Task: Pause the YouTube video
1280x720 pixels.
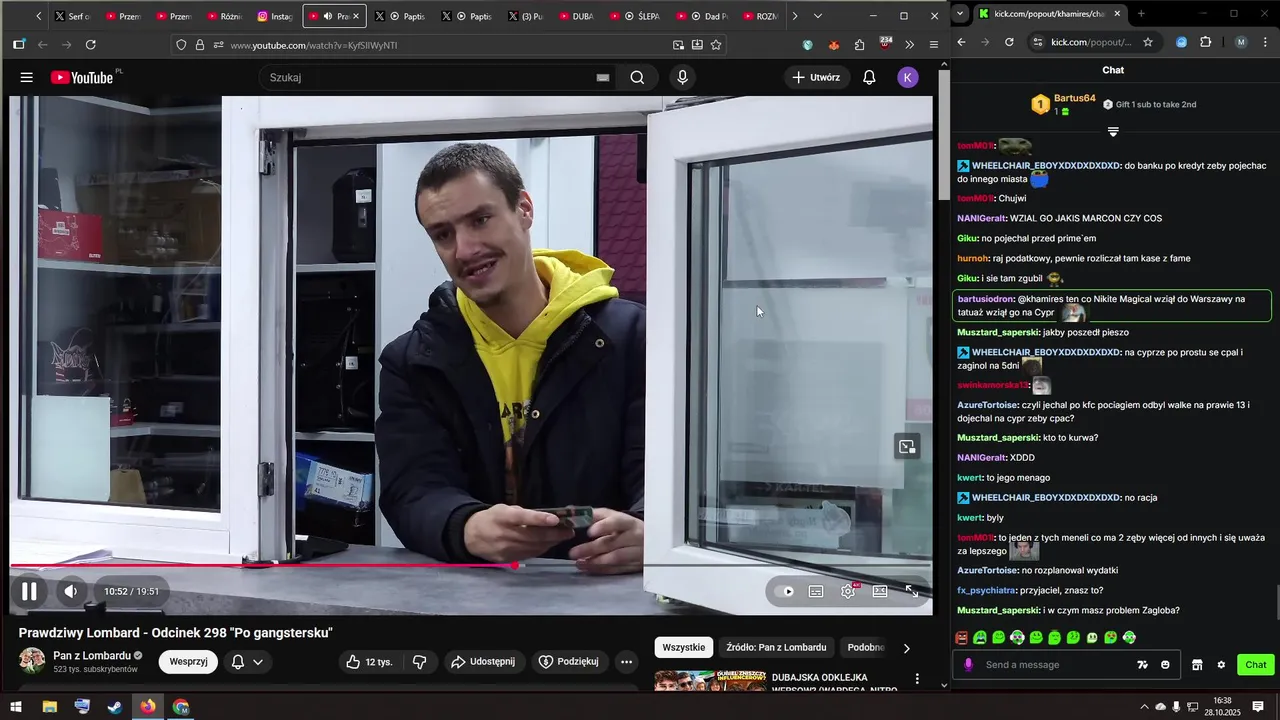Action: 30,591
